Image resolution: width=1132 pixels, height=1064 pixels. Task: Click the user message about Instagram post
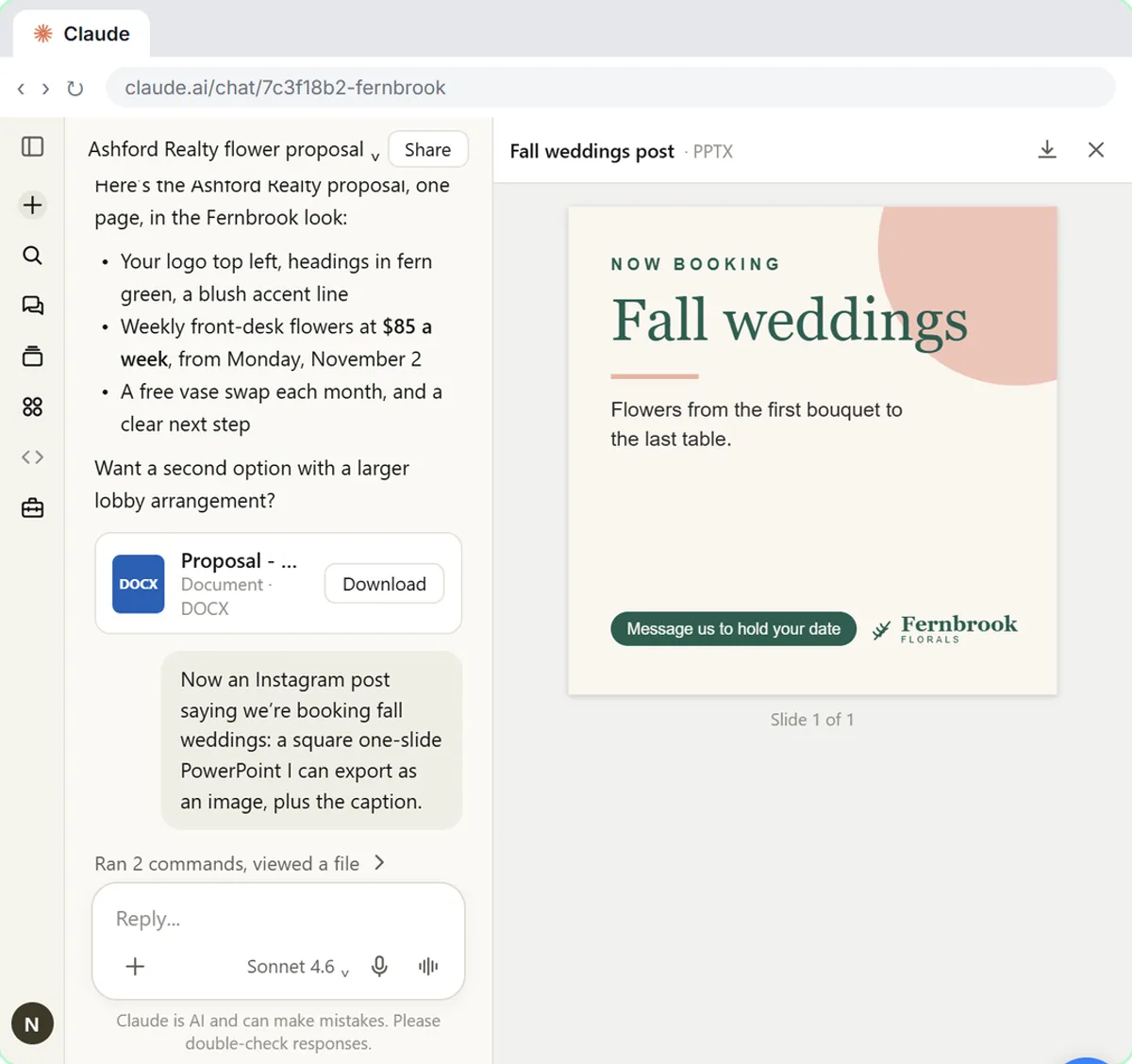pos(311,740)
